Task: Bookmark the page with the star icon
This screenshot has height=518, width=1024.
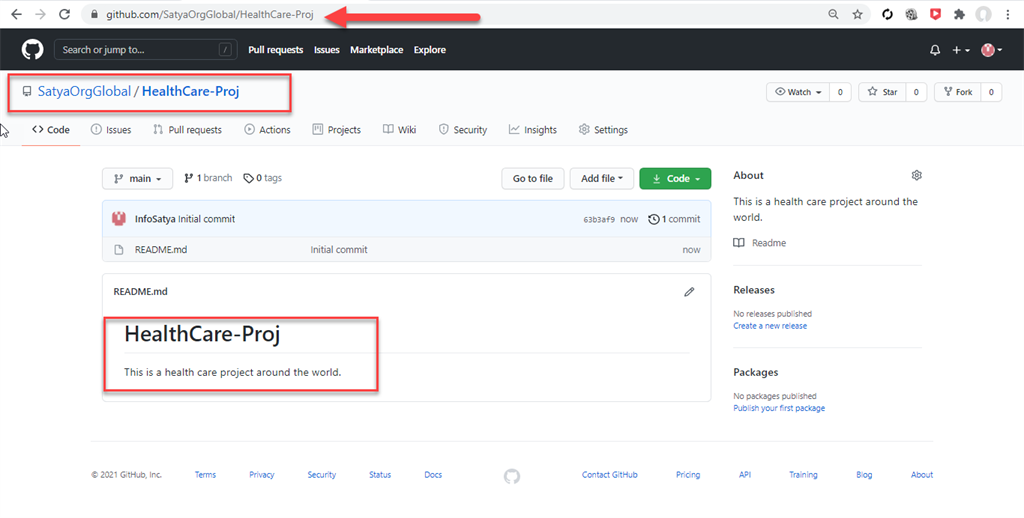Action: (857, 14)
